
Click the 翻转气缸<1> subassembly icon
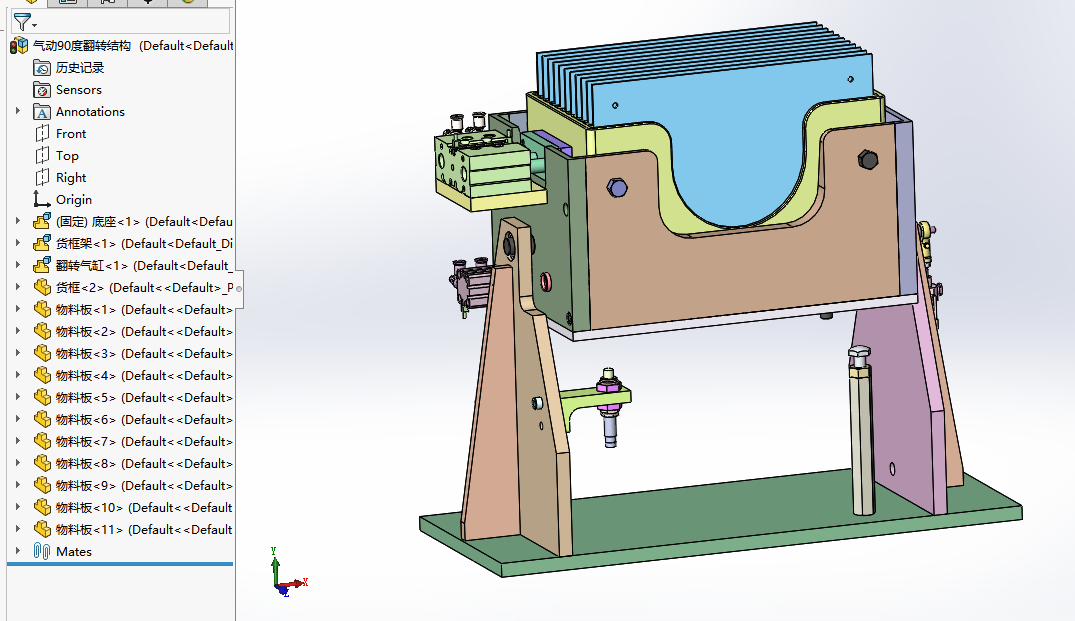coord(42,265)
